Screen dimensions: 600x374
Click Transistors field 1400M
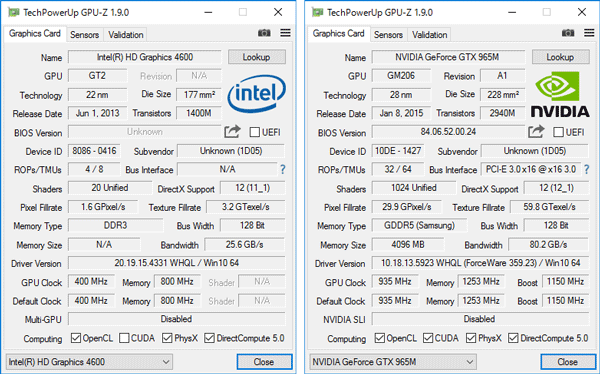(x=199, y=113)
